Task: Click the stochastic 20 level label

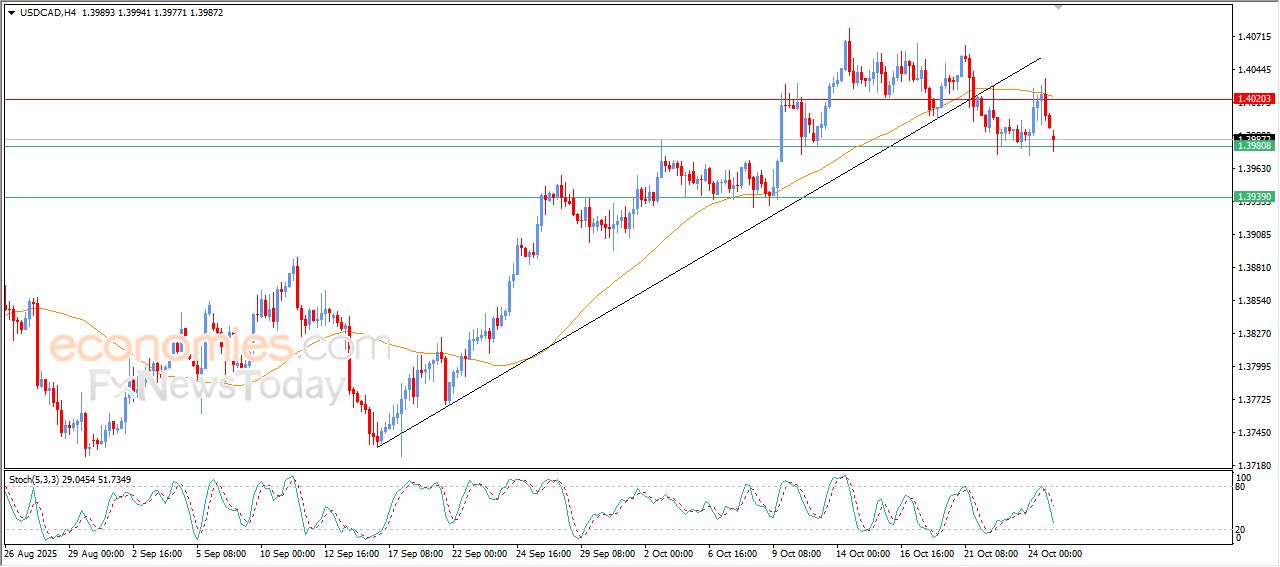Action: [x=1241, y=529]
